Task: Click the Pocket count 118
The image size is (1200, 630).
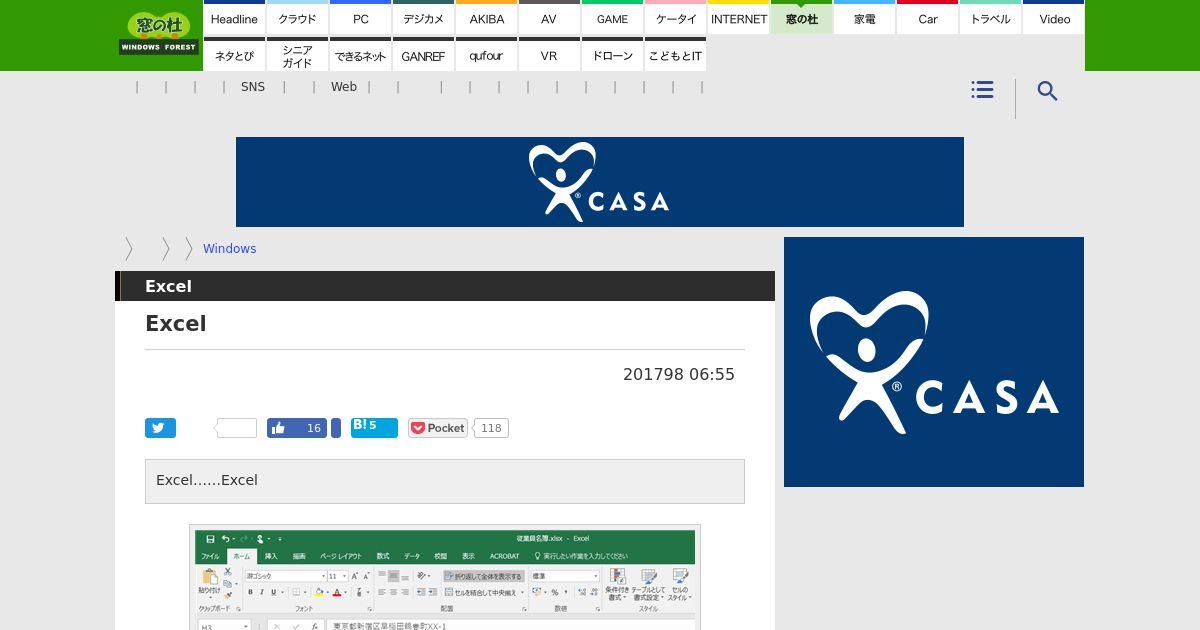Action: [491, 428]
